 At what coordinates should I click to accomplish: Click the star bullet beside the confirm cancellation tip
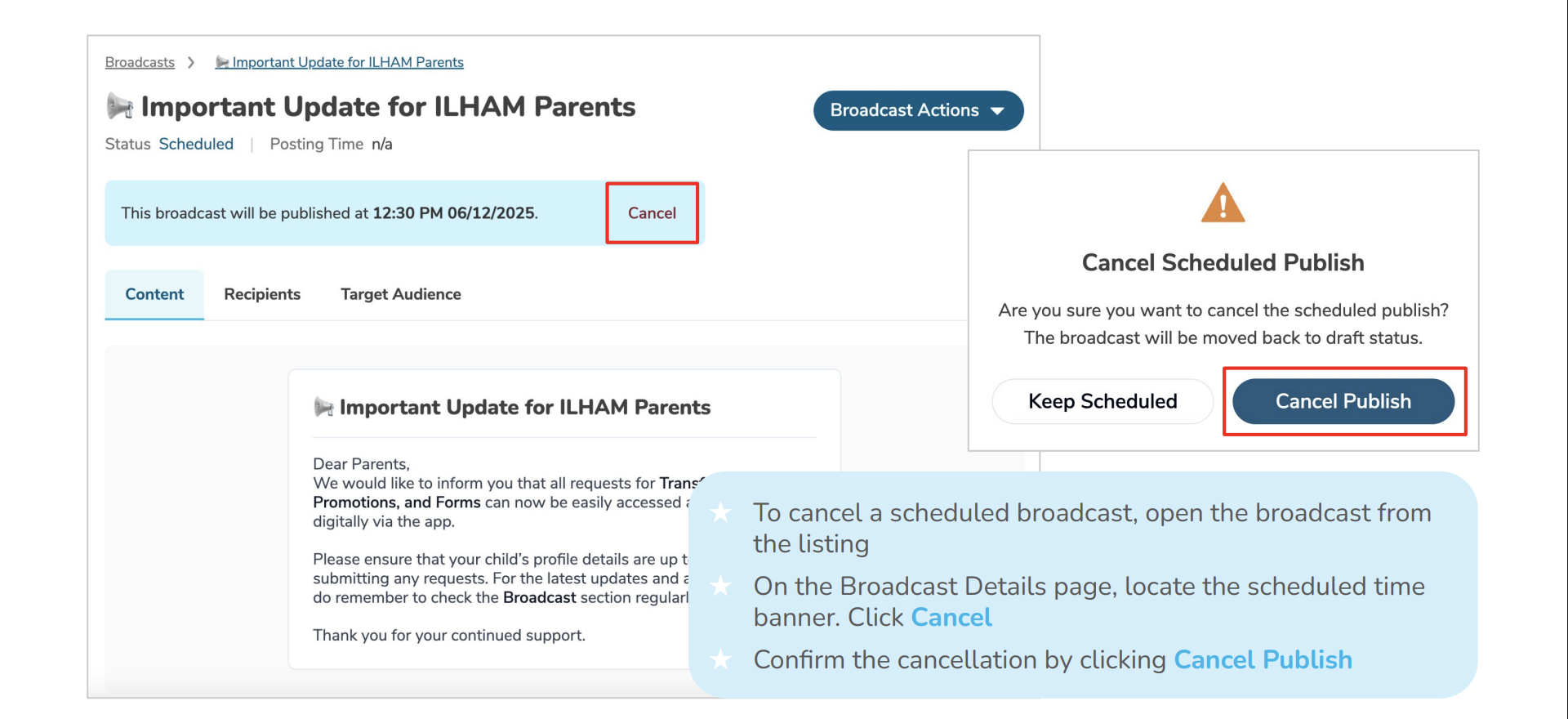[x=720, y=659]
